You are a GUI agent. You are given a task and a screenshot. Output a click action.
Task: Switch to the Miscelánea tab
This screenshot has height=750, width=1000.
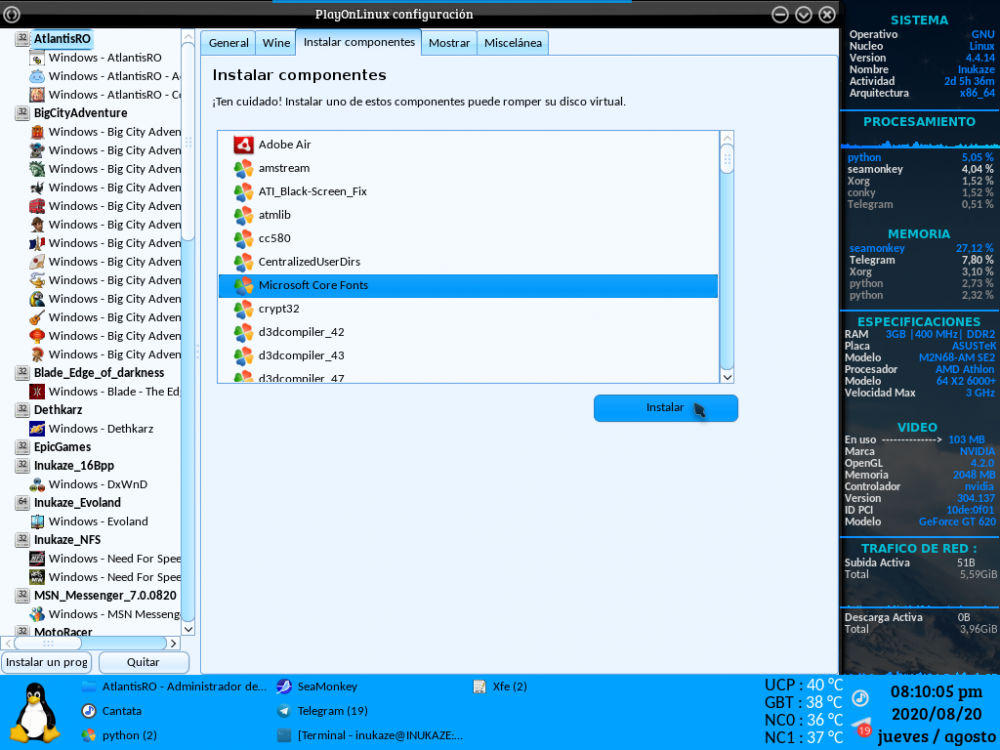click(512, 43)
